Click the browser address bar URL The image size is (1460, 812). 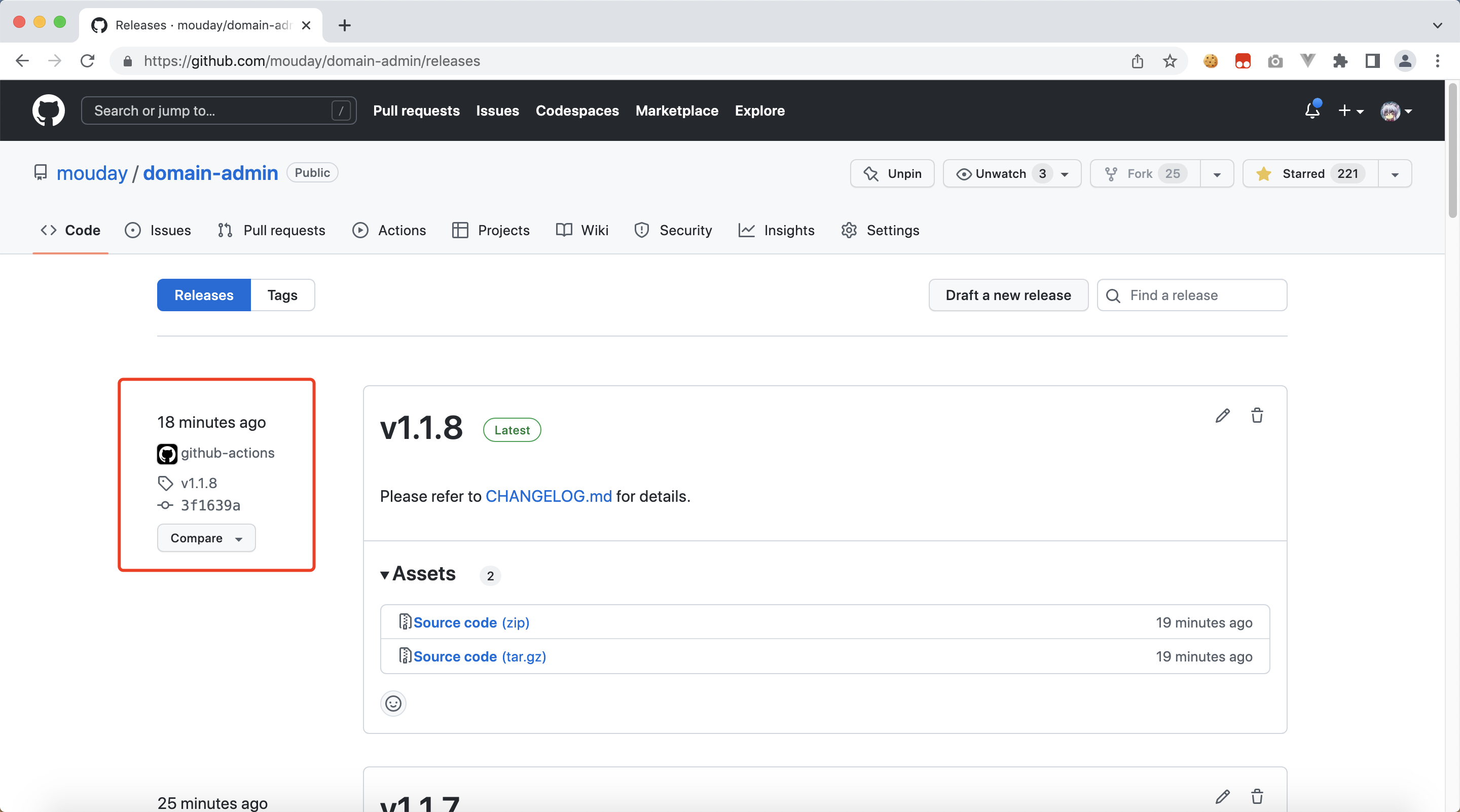312,61
